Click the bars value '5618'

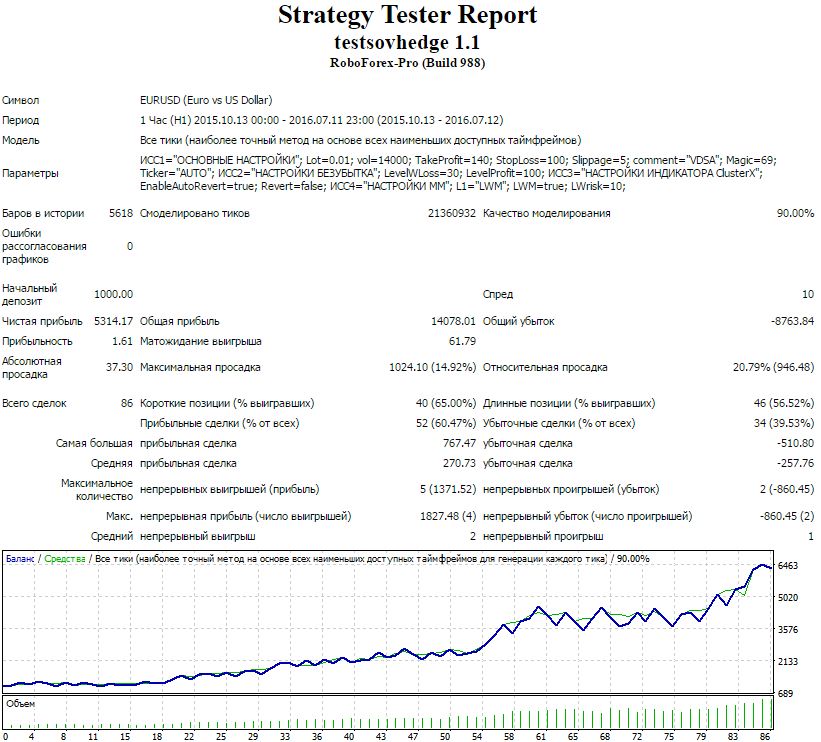tap(121, 213)
